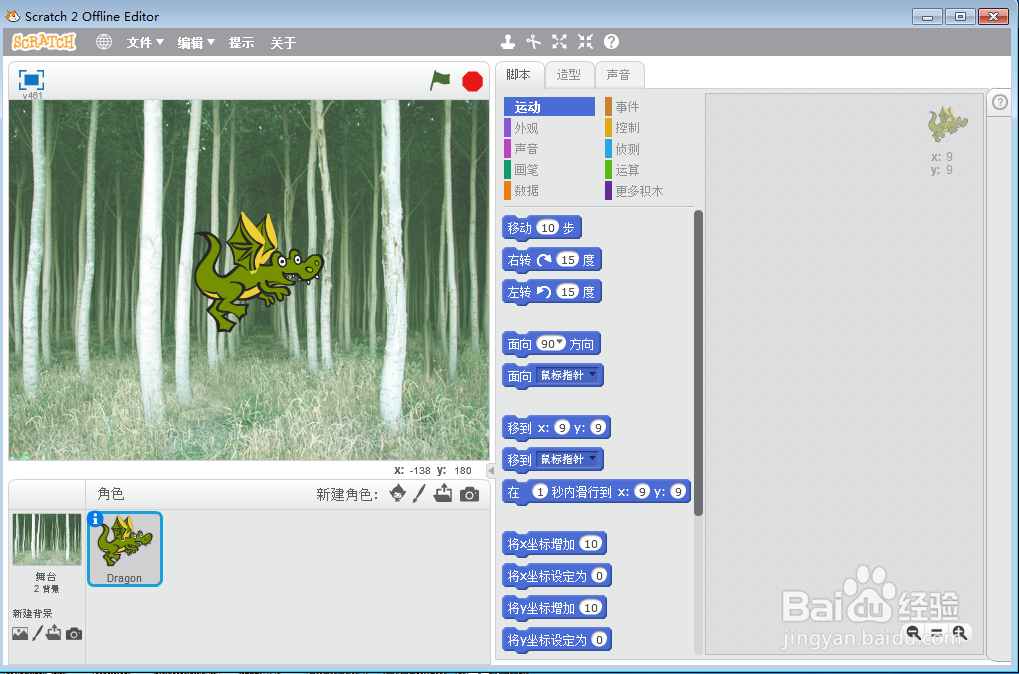Open the 提示 tips menu
Screen dimensions: 1019x674
pos(241,43)
